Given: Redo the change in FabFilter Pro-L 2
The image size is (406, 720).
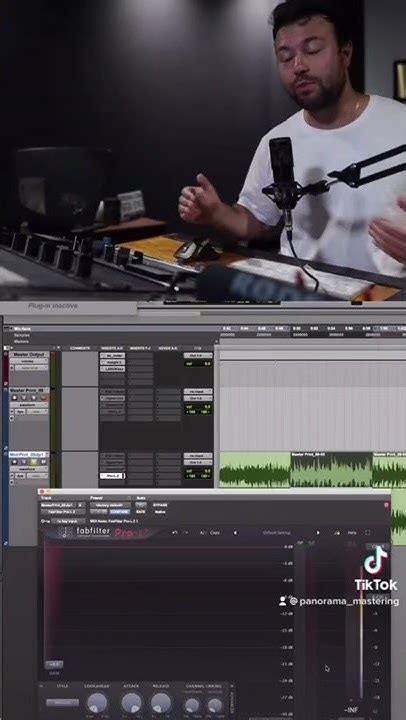Looking at the screenshot, I should point(186,533).
